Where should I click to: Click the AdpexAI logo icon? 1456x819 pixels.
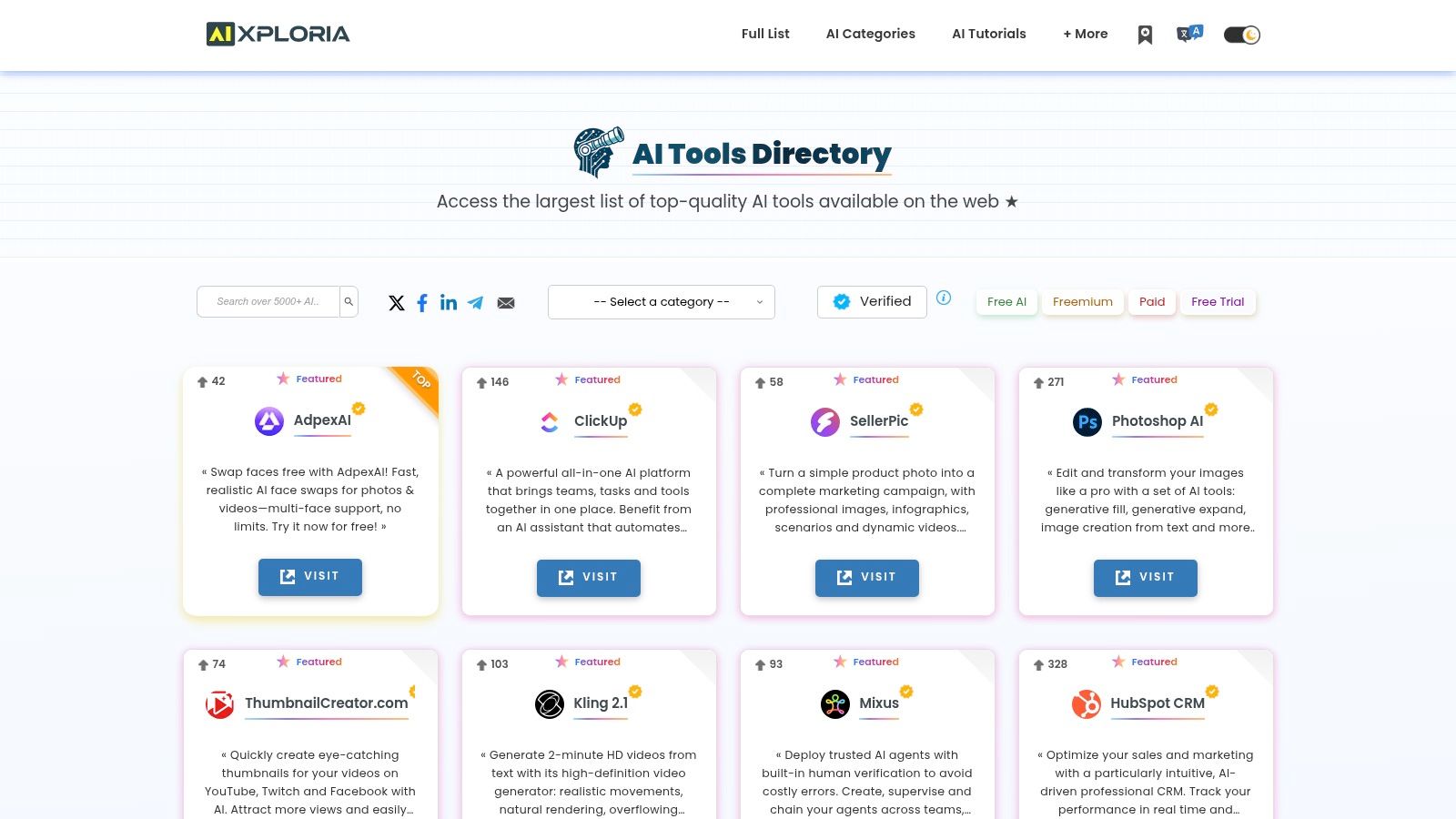269,421
